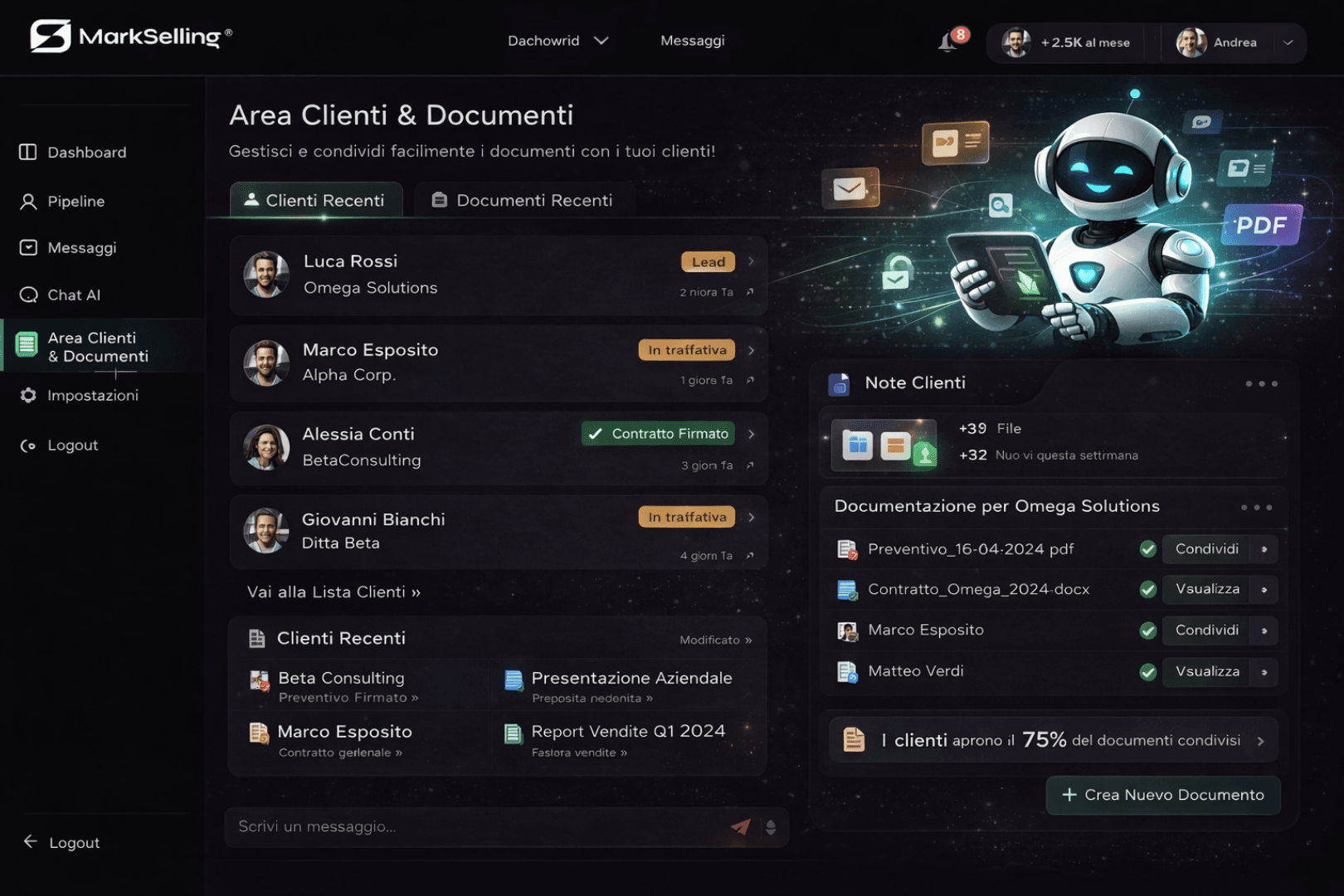1344x896 pixels.
Task: Open the Andrea profile dropdown
Action: point(1286,42)
